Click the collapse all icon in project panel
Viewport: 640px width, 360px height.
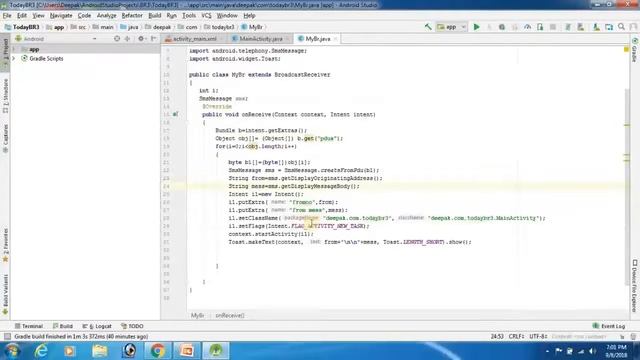[x=127, y=39]
